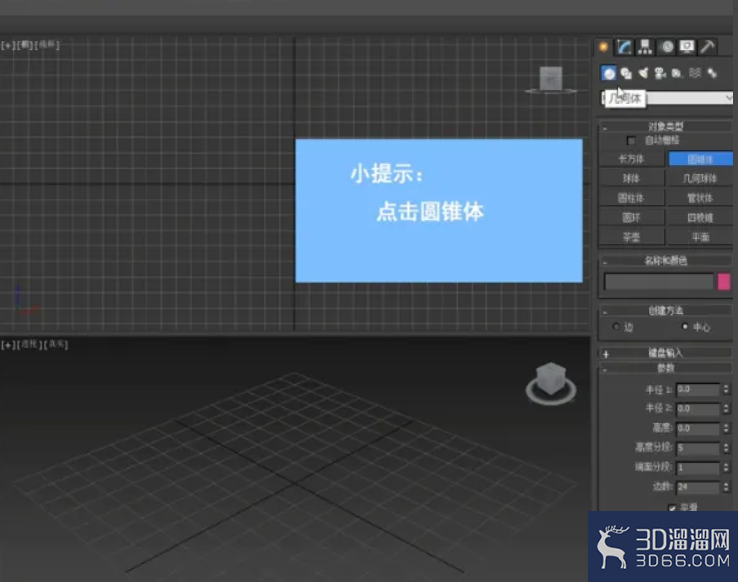The height and width of the screenshot is (582, 738).
Task: Open the pink object color swatch
Action: click(724, 282)
